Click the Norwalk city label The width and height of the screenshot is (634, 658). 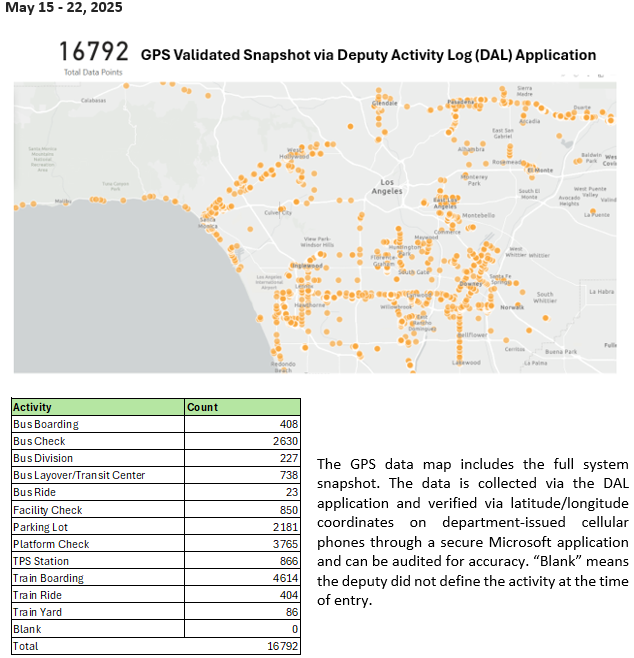(511, 306)
